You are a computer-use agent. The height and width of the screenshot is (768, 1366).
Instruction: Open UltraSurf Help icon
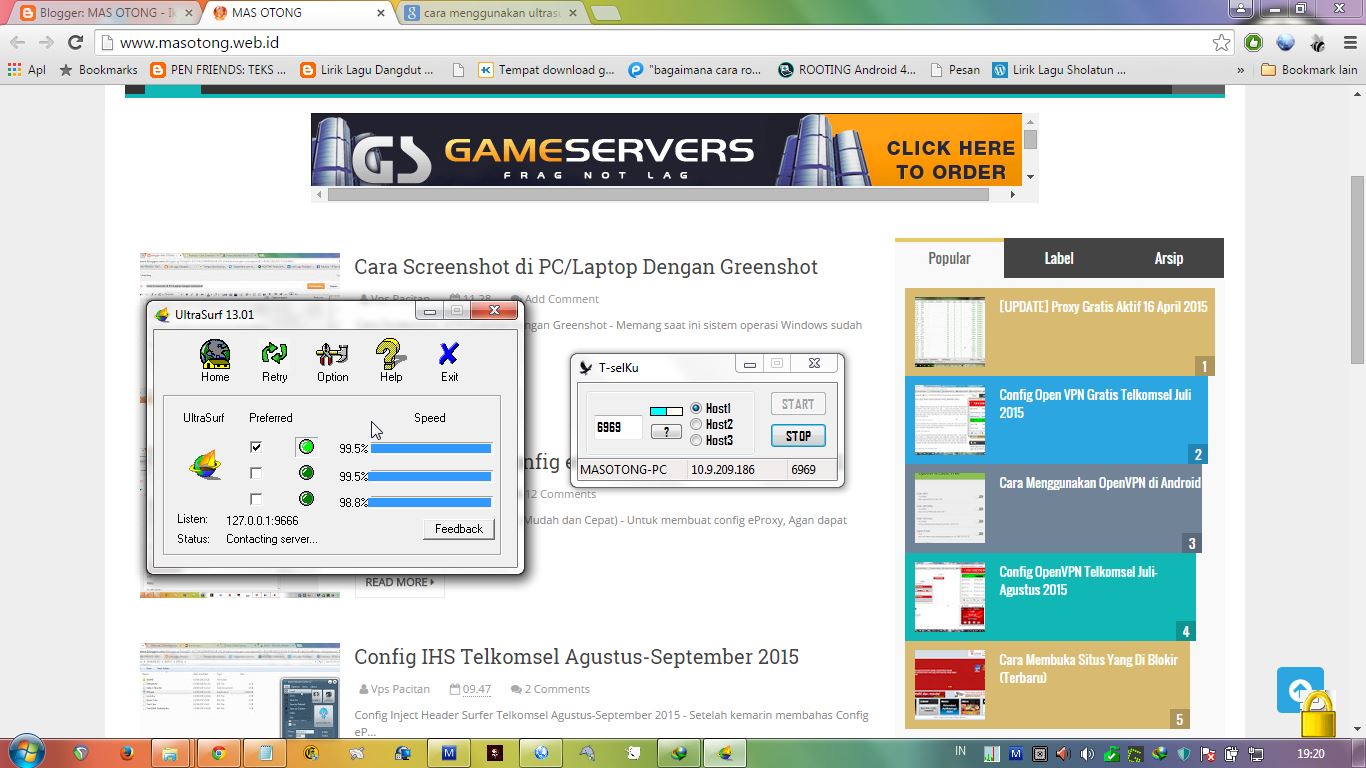(x=391, y=354)
